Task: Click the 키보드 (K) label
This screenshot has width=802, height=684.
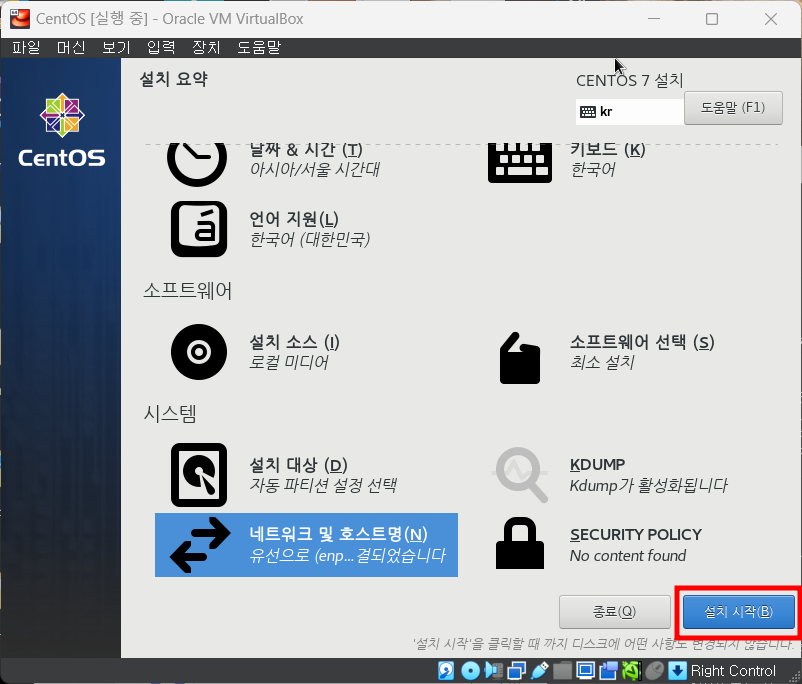Action: (608, 150)
